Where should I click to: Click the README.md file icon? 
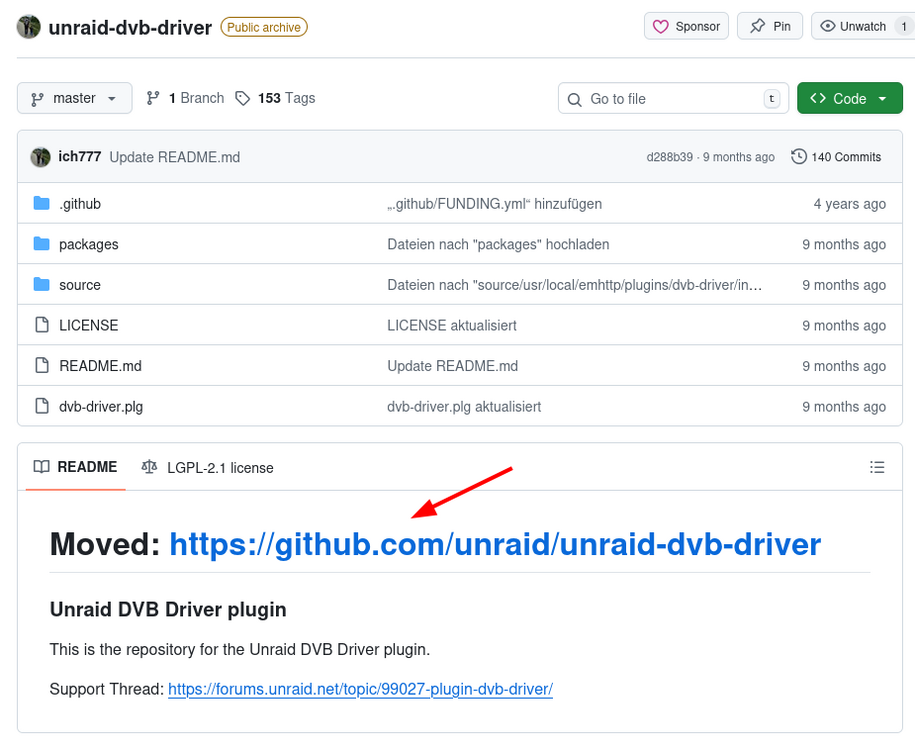pyautogui.click(x=42, y=365)
